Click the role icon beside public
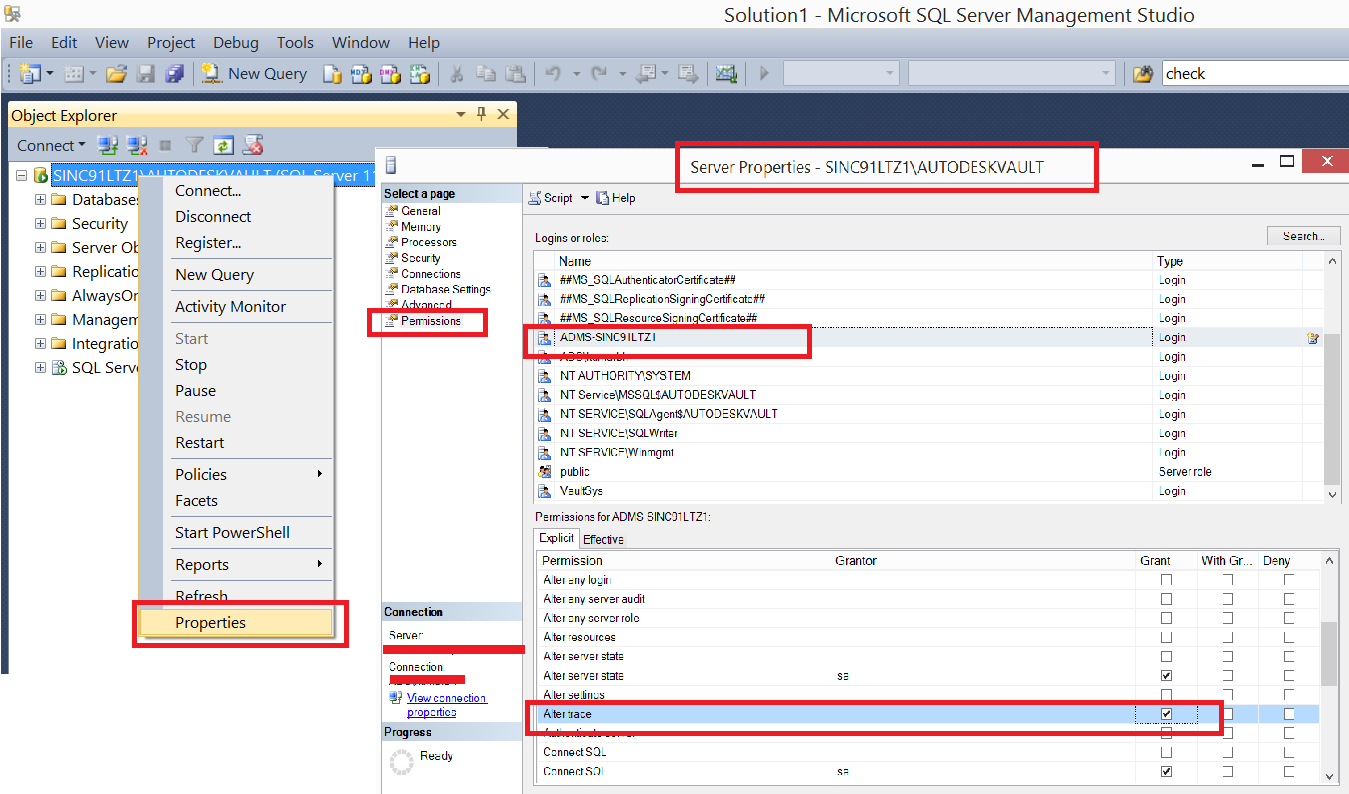This screenshot has width=1349, height=794. (544, 471)
